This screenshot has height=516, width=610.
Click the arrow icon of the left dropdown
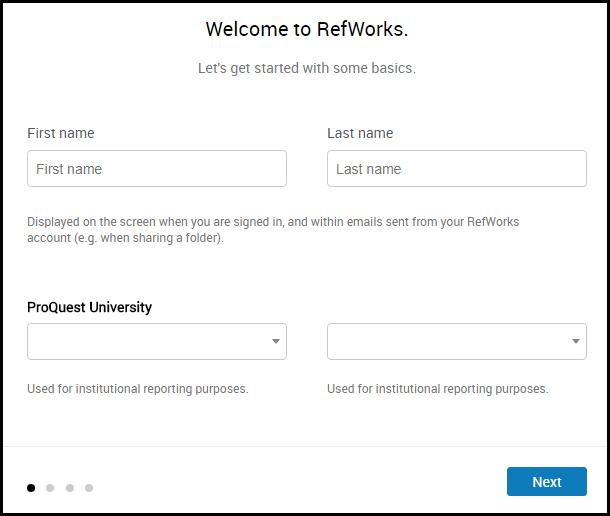point(276,342)
